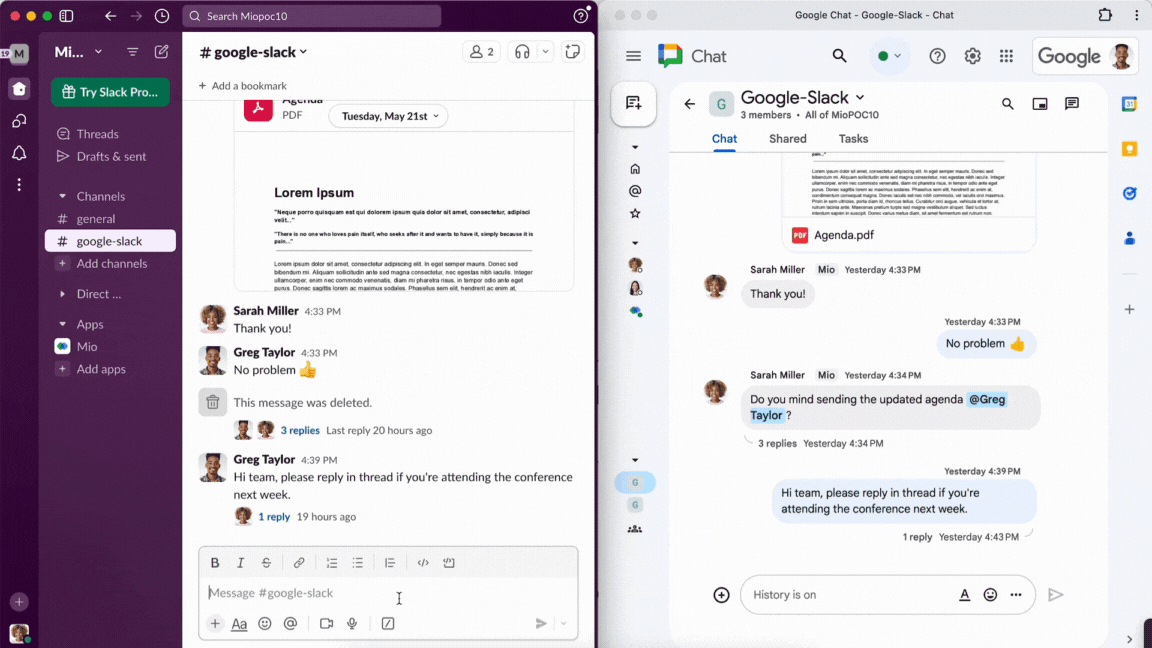1152x648 pixels.
Task: Open Google Chat help icon
Action: pos(937,56)
